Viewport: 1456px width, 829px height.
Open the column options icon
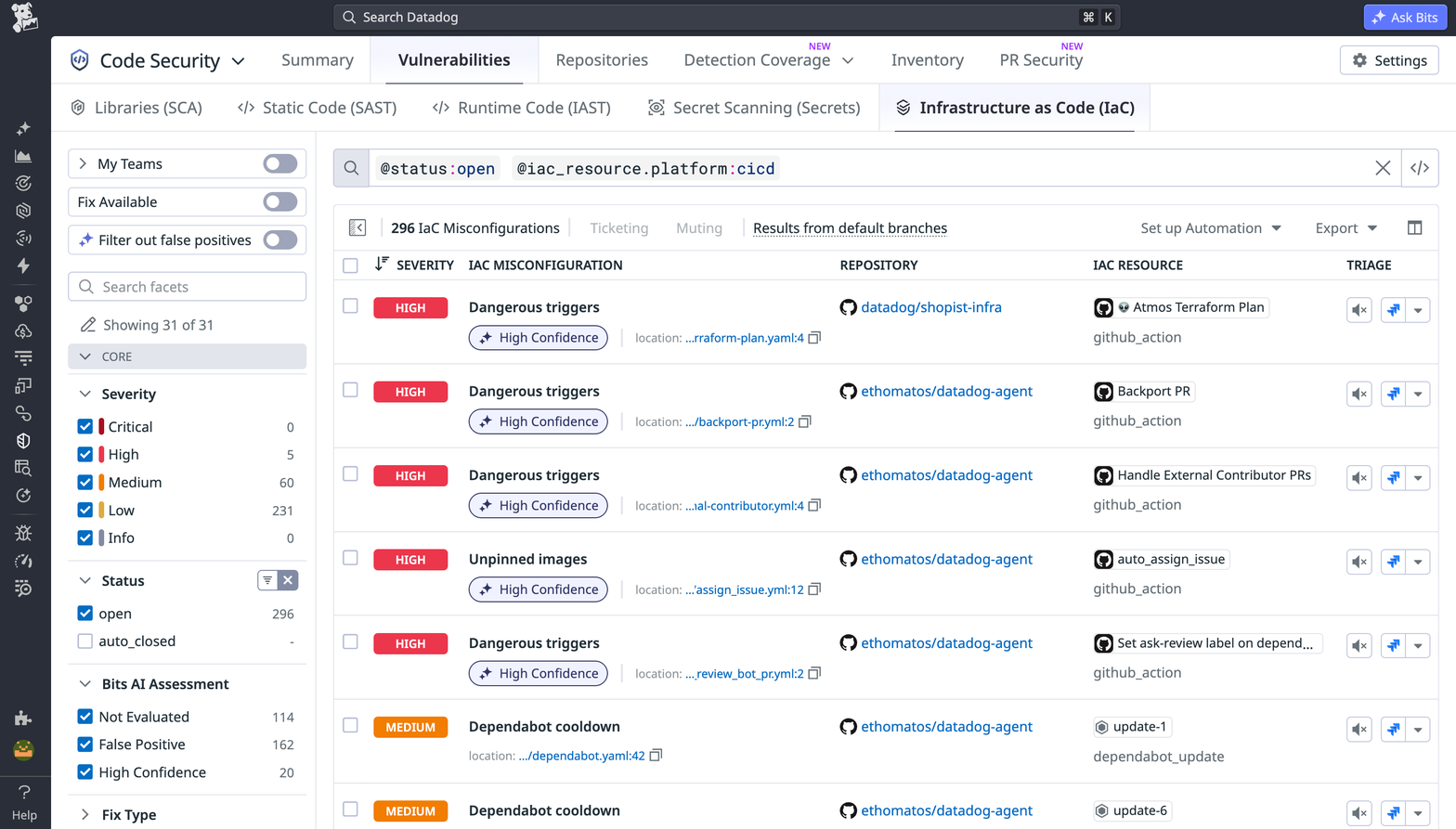[1414, 227]
